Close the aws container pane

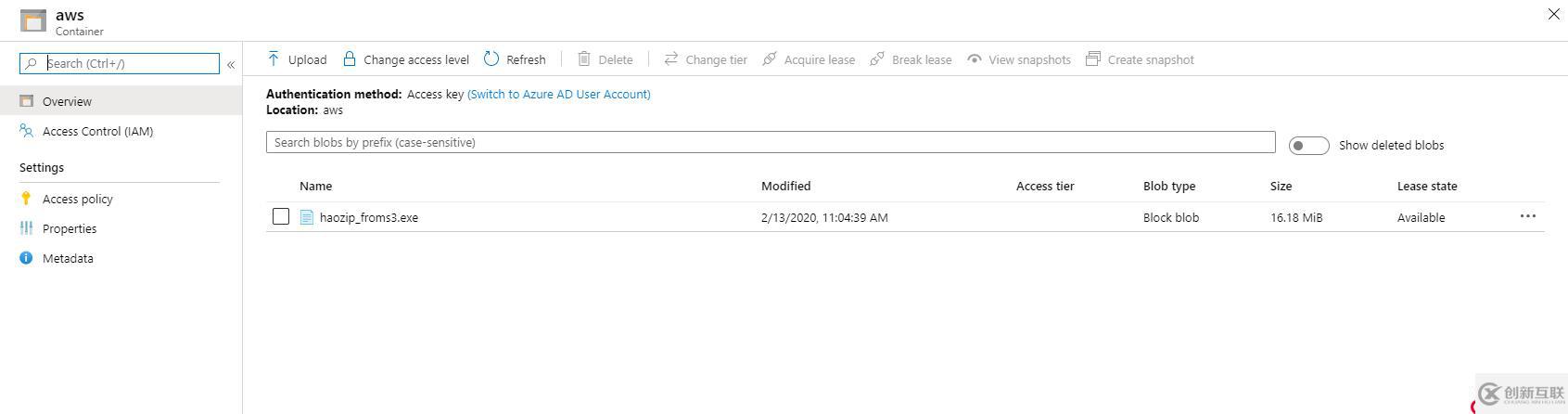(1554, 14)
